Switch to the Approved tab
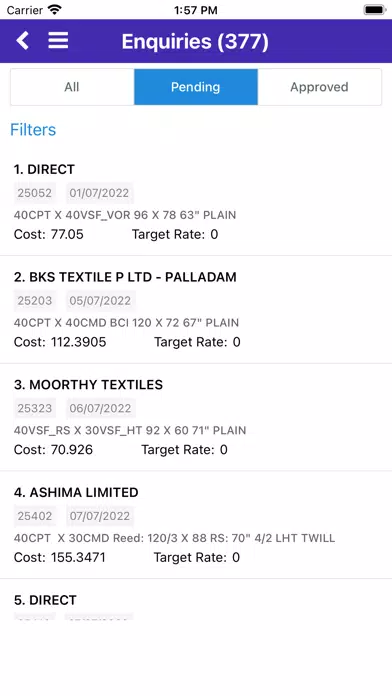This screenshot has height=696, width=392. tap(319, 87)
